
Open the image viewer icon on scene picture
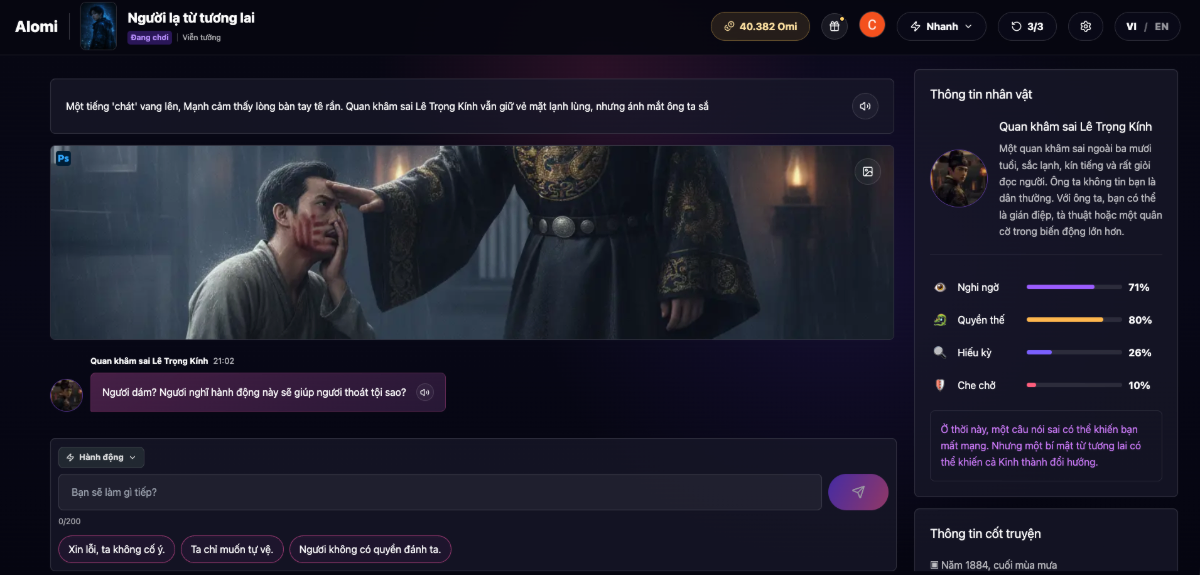pos(868,171)
